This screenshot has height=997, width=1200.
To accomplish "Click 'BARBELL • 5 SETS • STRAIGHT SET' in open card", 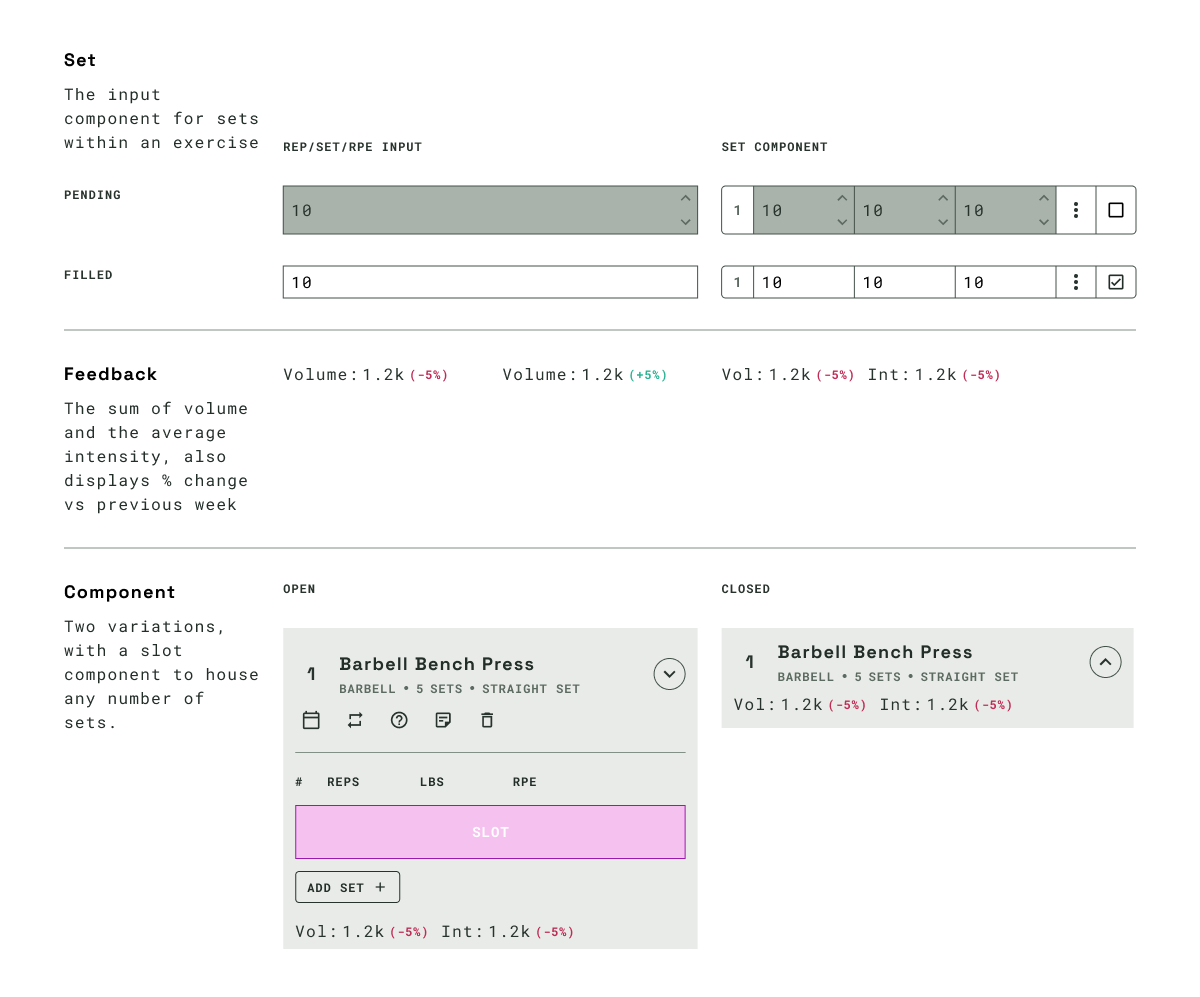I will click(x=459, y=689).
